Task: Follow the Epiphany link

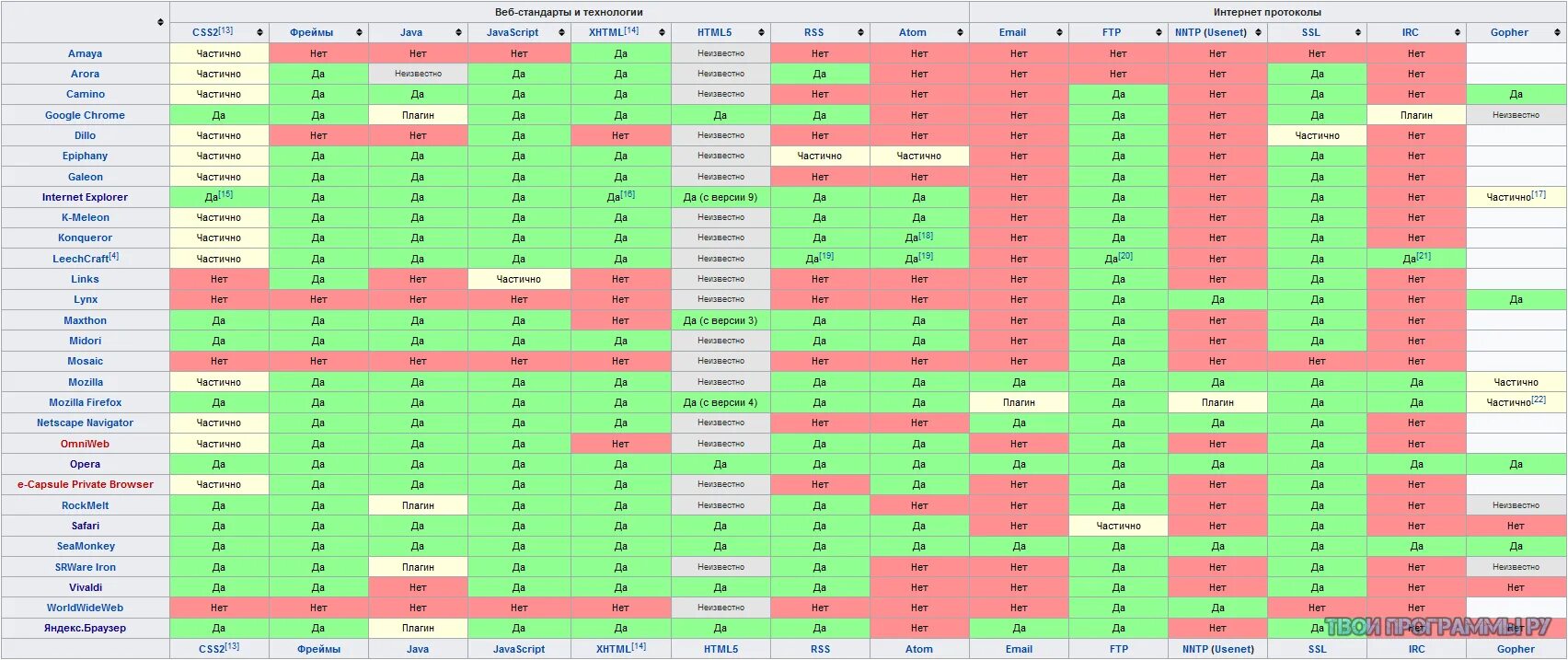Action: pyautogui.click(x=85, y=156)
